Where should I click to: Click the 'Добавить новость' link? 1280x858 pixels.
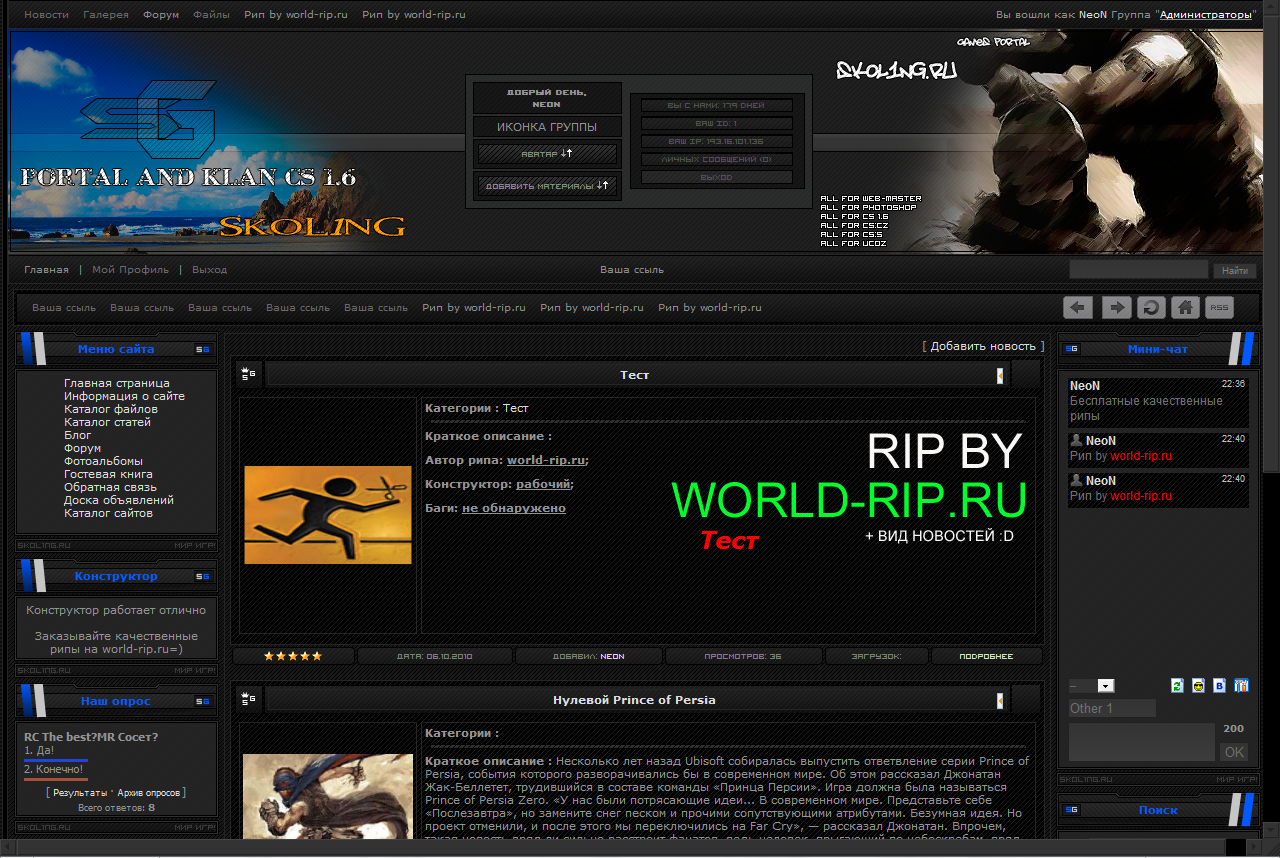click(983, 346)
